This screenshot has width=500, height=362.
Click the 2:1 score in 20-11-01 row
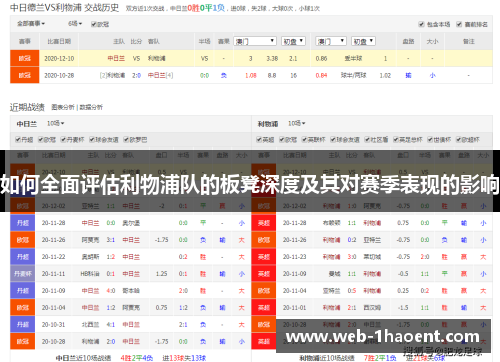(x=352, y=307)
